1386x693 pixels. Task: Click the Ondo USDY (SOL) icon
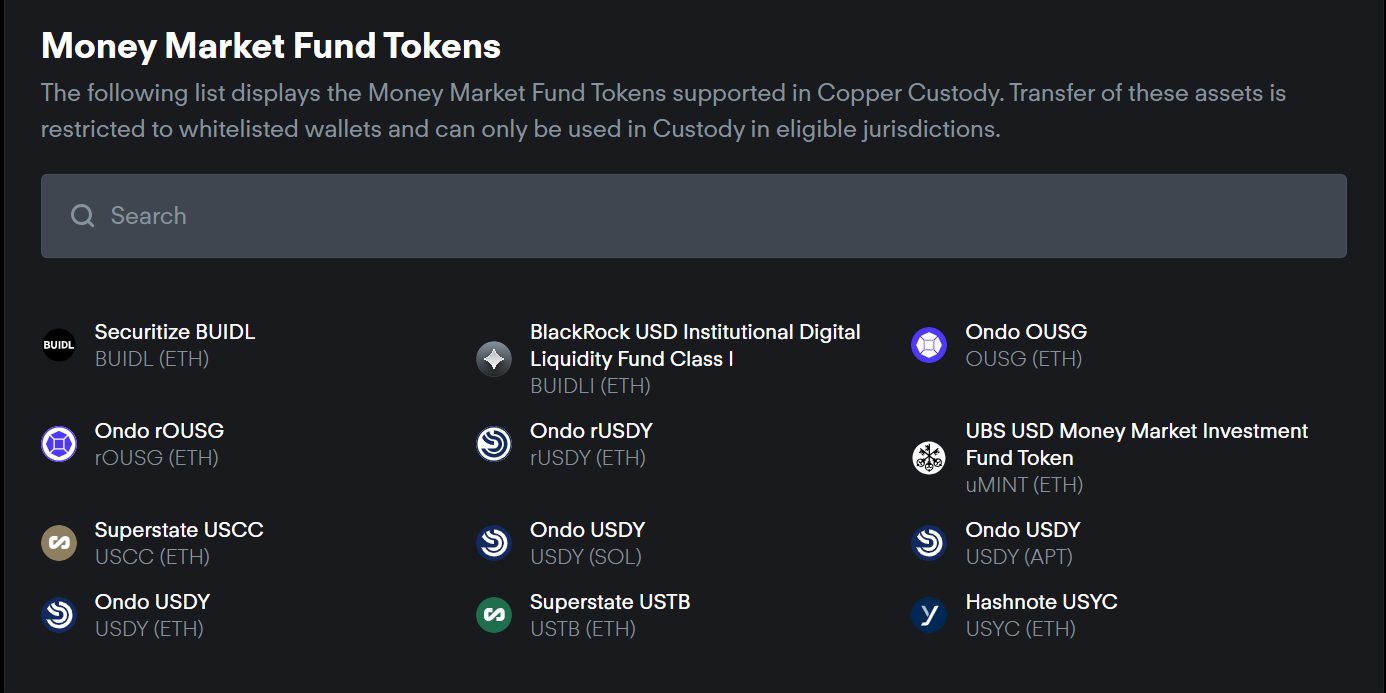pyautogui.click(x=494, y=543)
